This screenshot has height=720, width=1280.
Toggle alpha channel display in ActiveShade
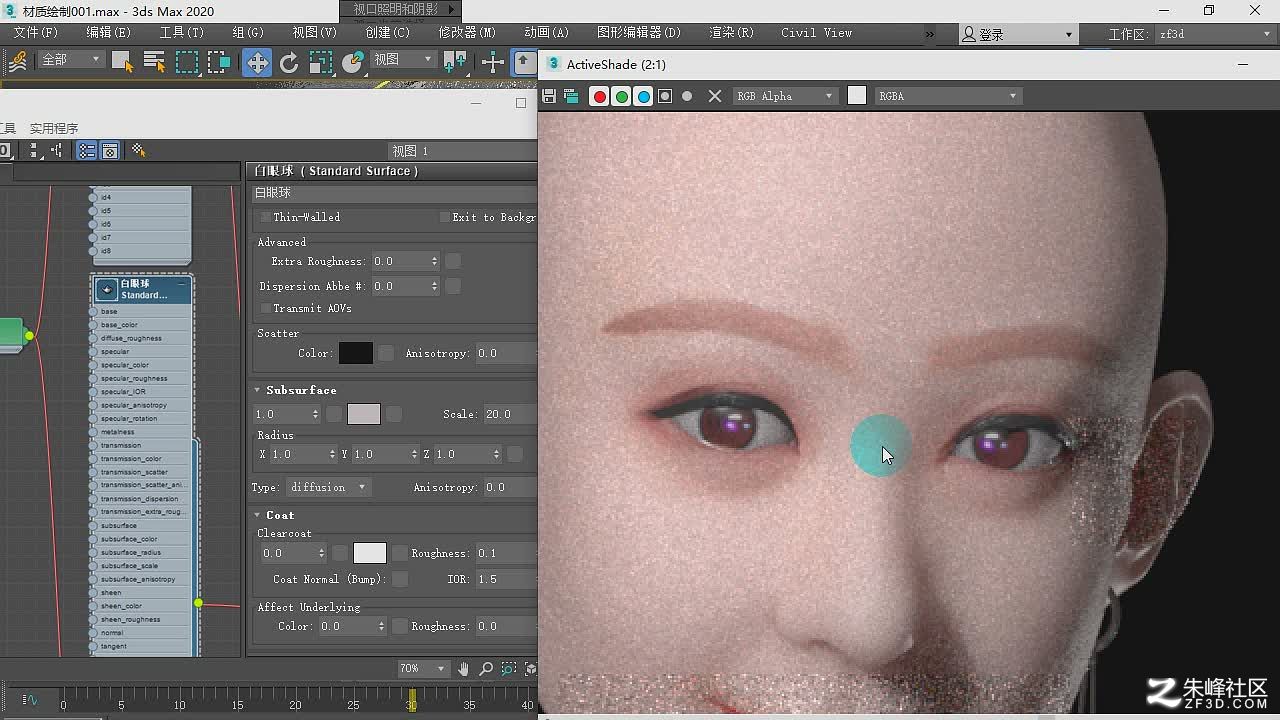[665, 96]
